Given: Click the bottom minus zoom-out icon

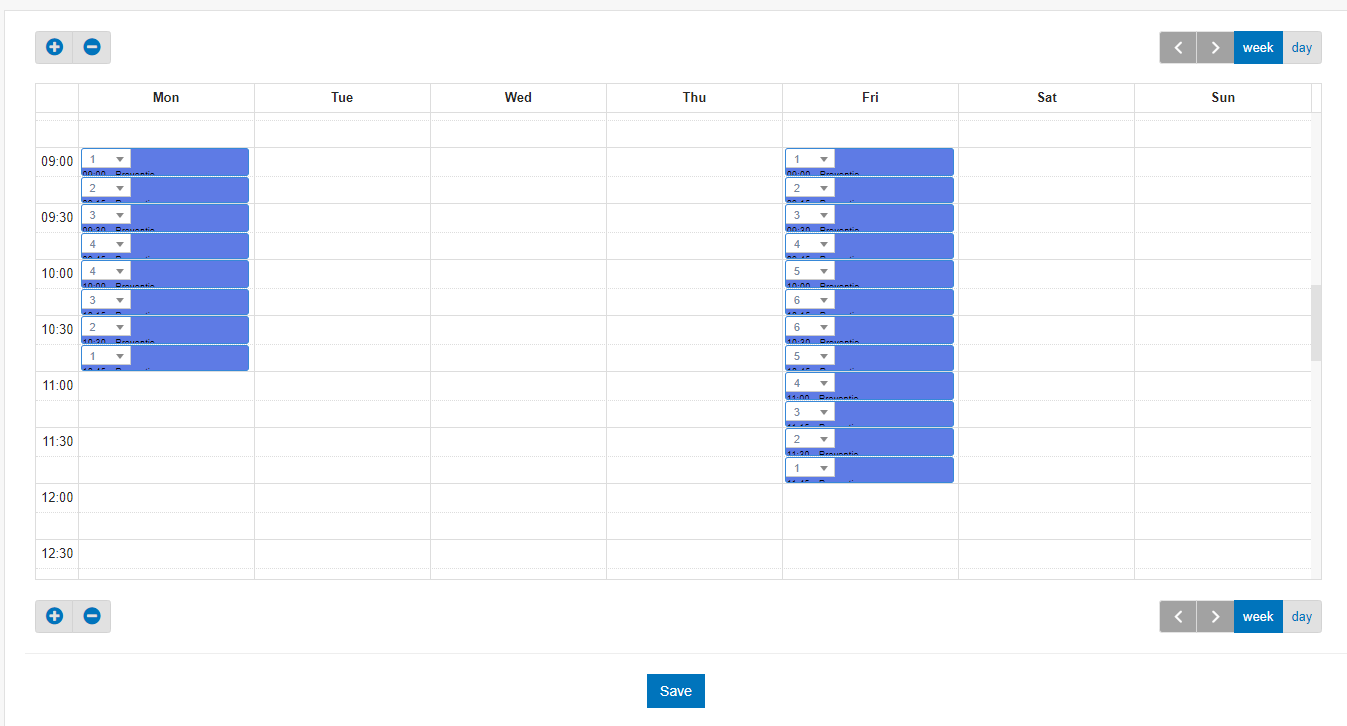Looking at the screenshot, I should point(92,616).
